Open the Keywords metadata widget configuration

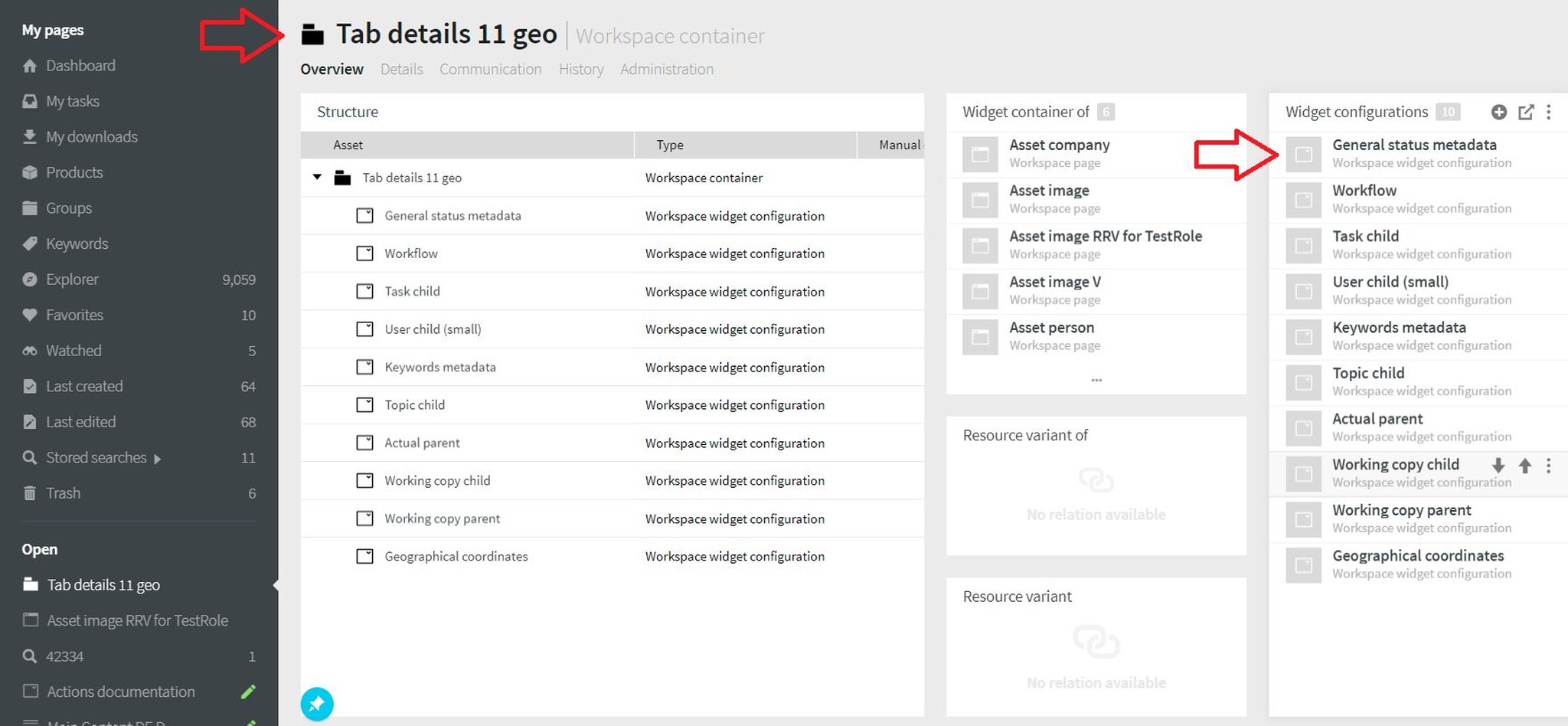tap(1398, 328)
